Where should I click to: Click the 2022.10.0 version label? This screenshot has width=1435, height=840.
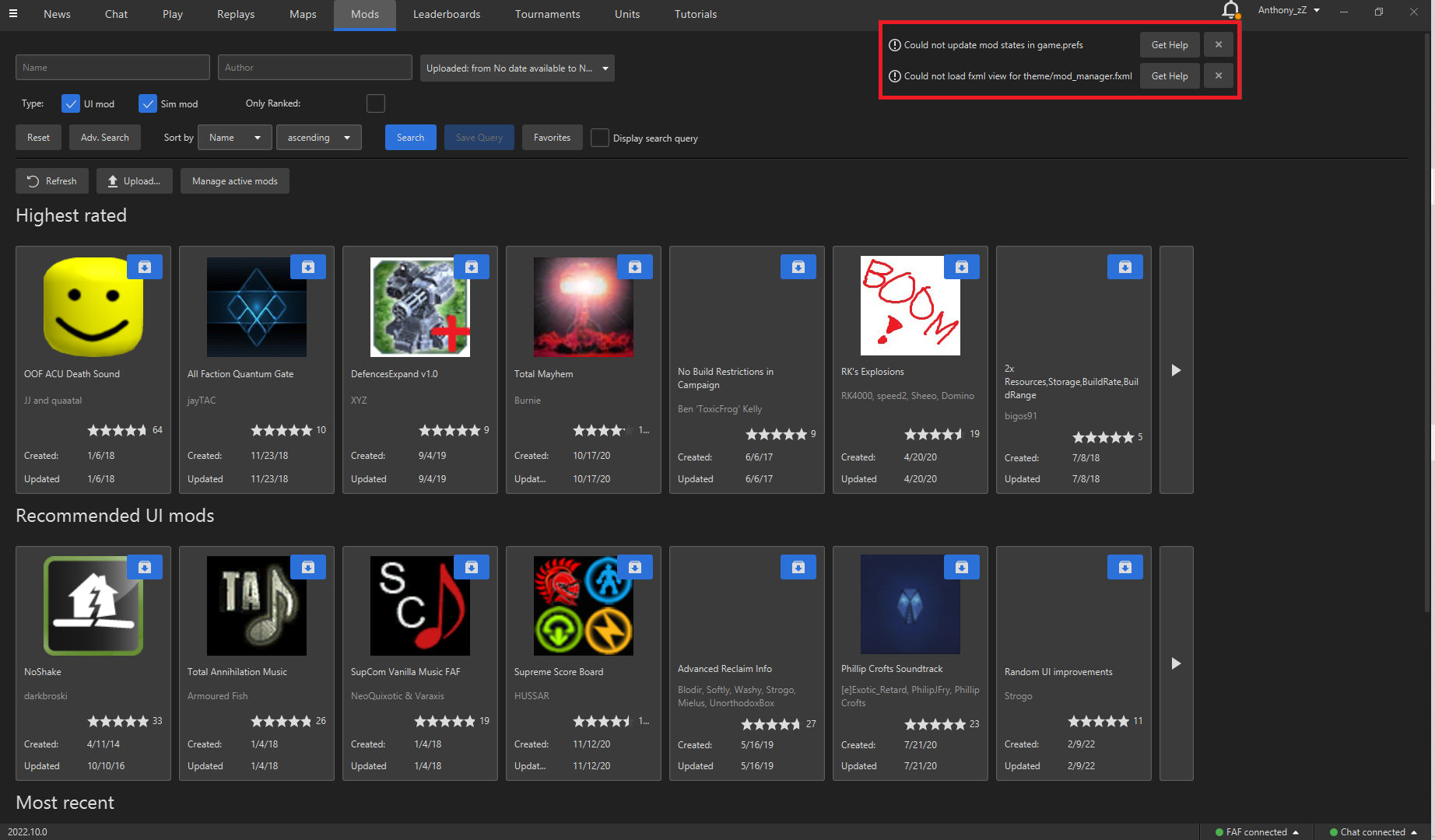[x=27, y=832]
